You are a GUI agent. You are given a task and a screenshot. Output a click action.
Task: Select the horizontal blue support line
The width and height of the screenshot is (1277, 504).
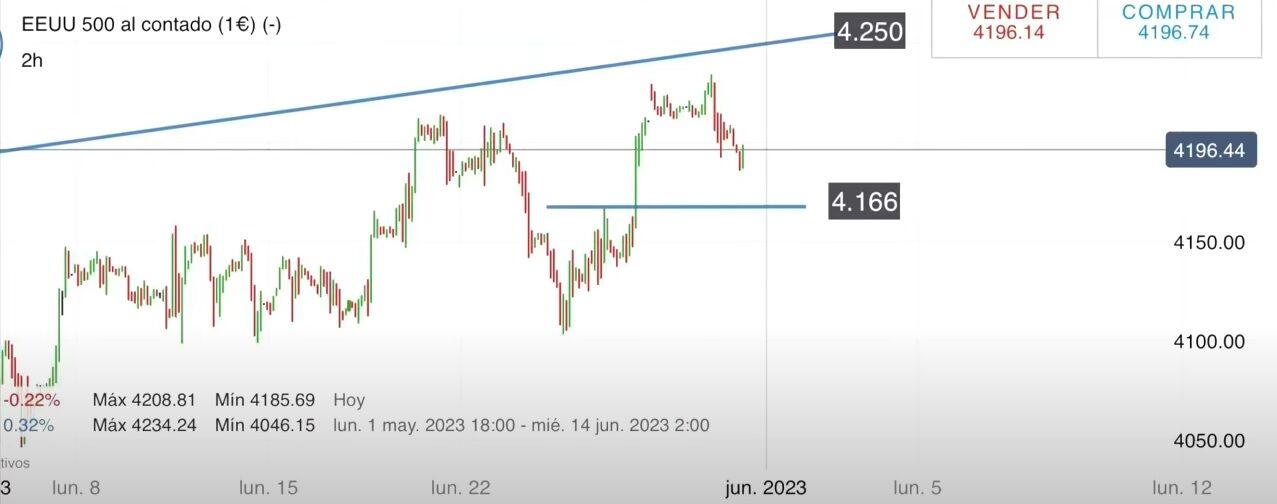tap(700, 207)
